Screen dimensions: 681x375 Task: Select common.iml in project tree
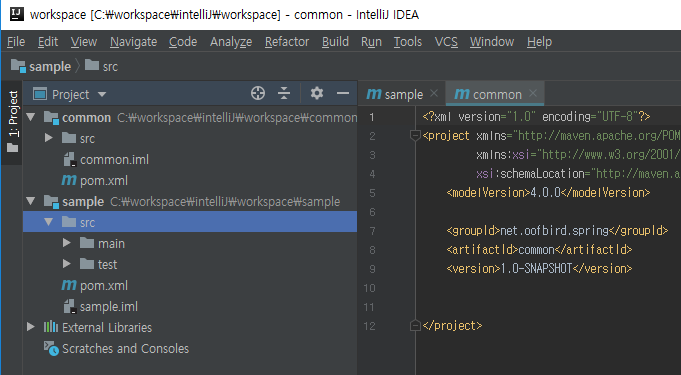click(114, 159)
